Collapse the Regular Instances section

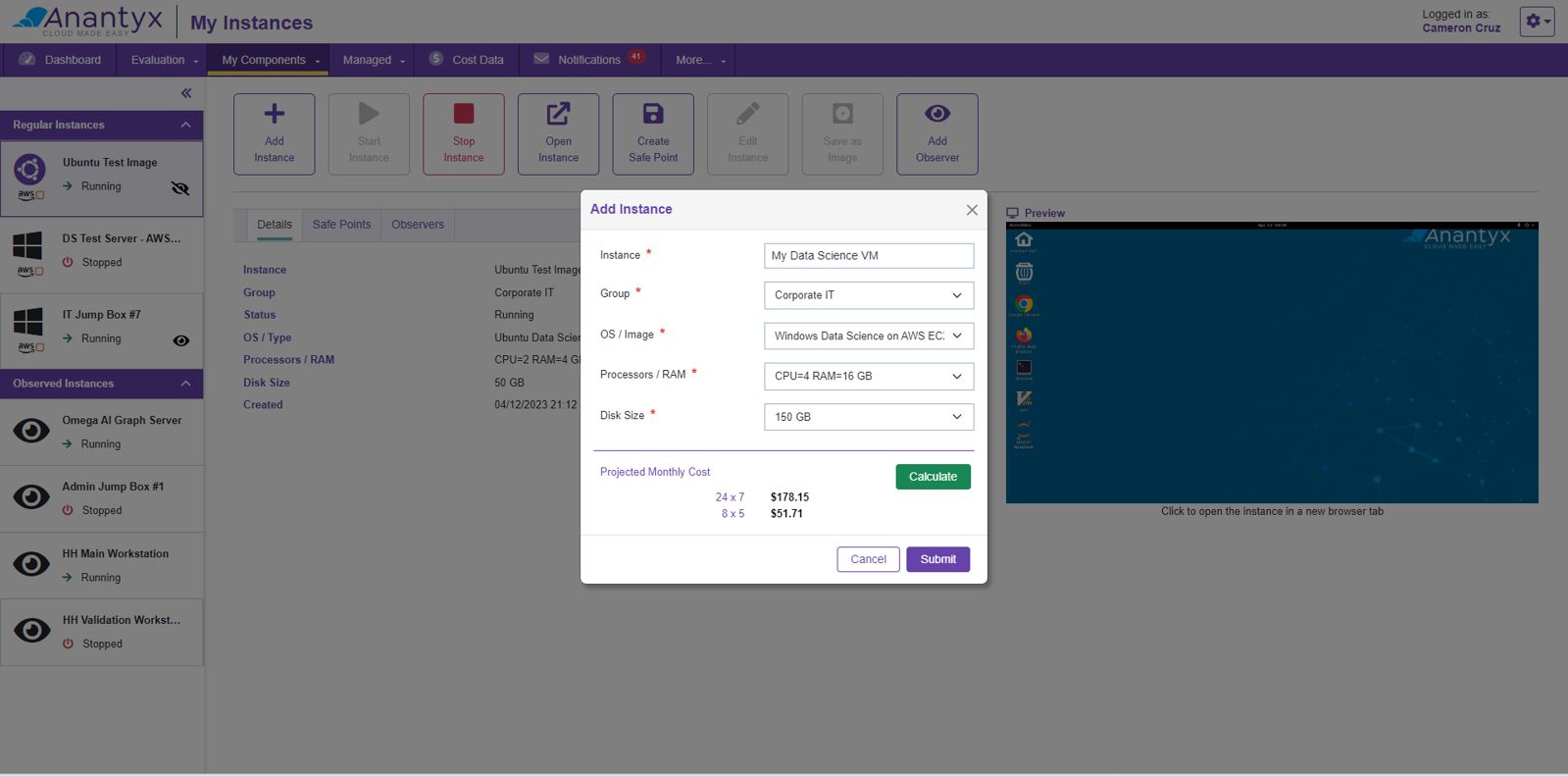[185, 125]
